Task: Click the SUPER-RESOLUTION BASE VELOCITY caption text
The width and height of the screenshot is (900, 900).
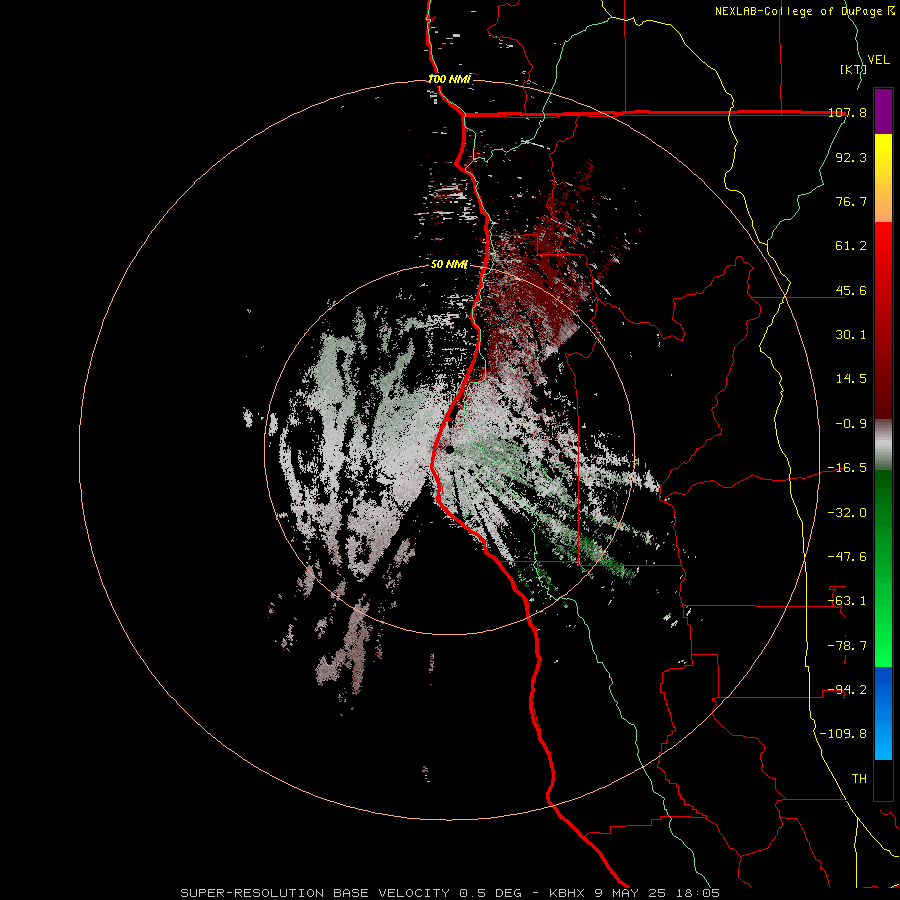Action: coord(315,893)
